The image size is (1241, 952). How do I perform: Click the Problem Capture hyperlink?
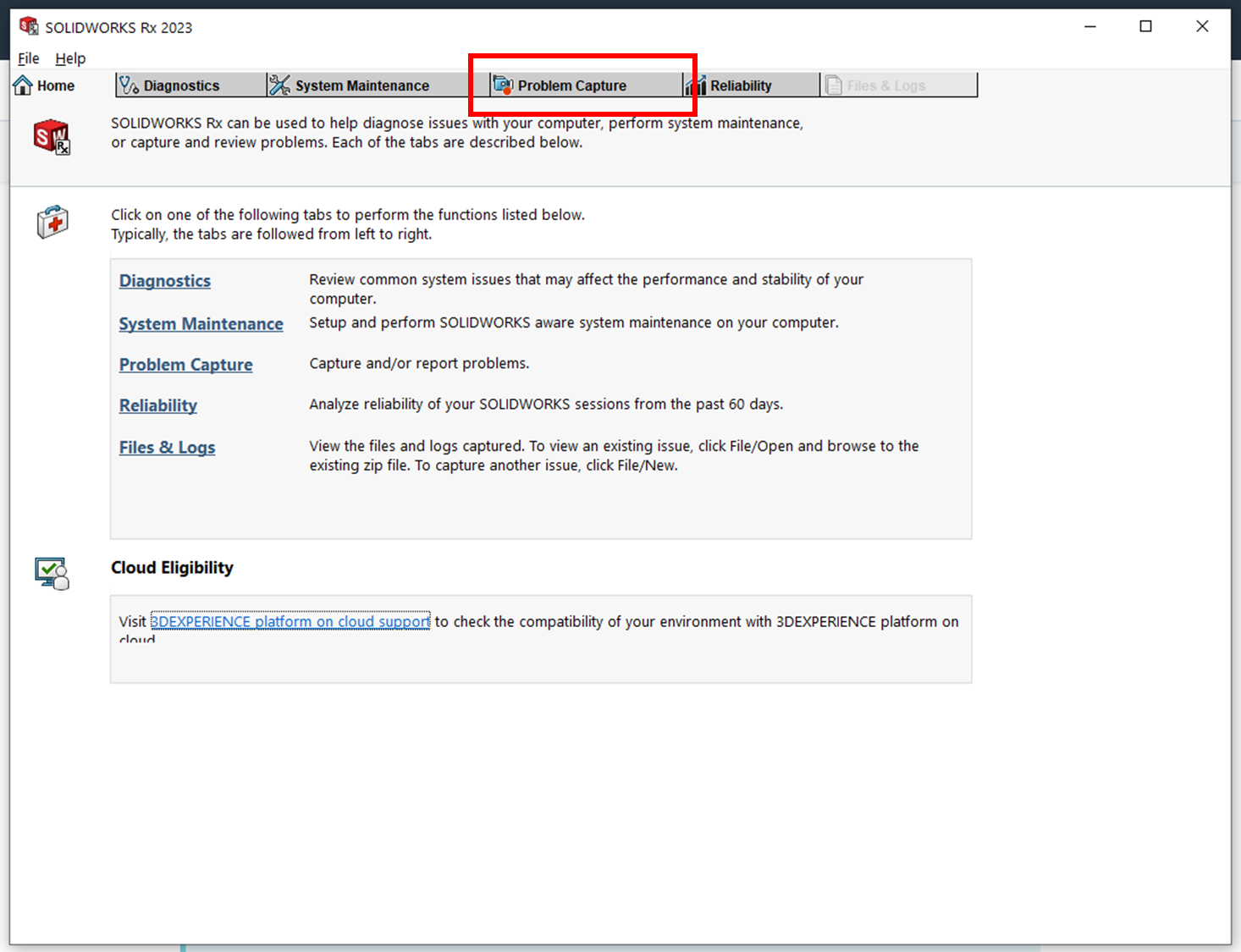tap(185, 365)
